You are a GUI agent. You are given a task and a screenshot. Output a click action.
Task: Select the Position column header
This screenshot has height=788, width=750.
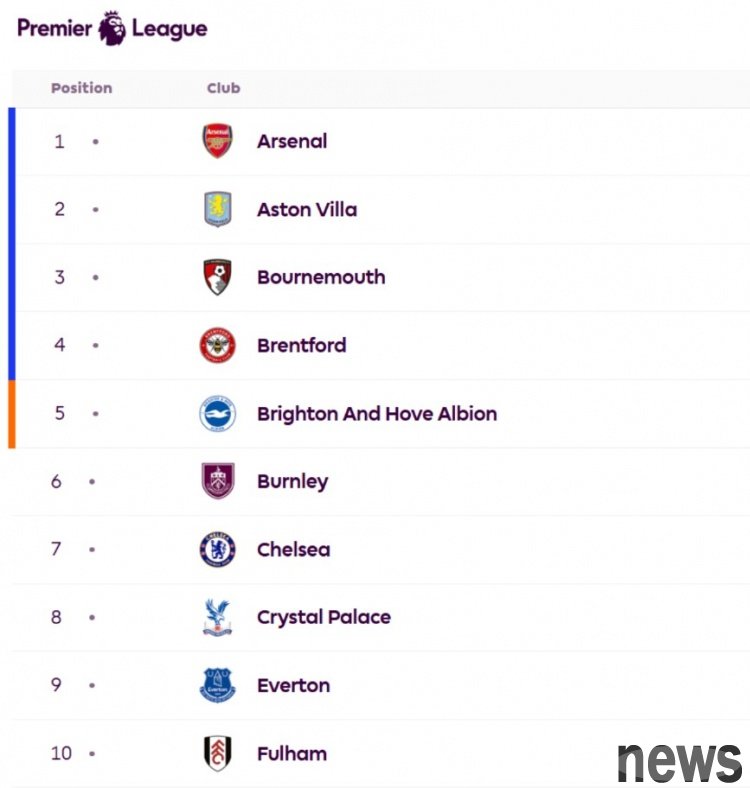81,88
